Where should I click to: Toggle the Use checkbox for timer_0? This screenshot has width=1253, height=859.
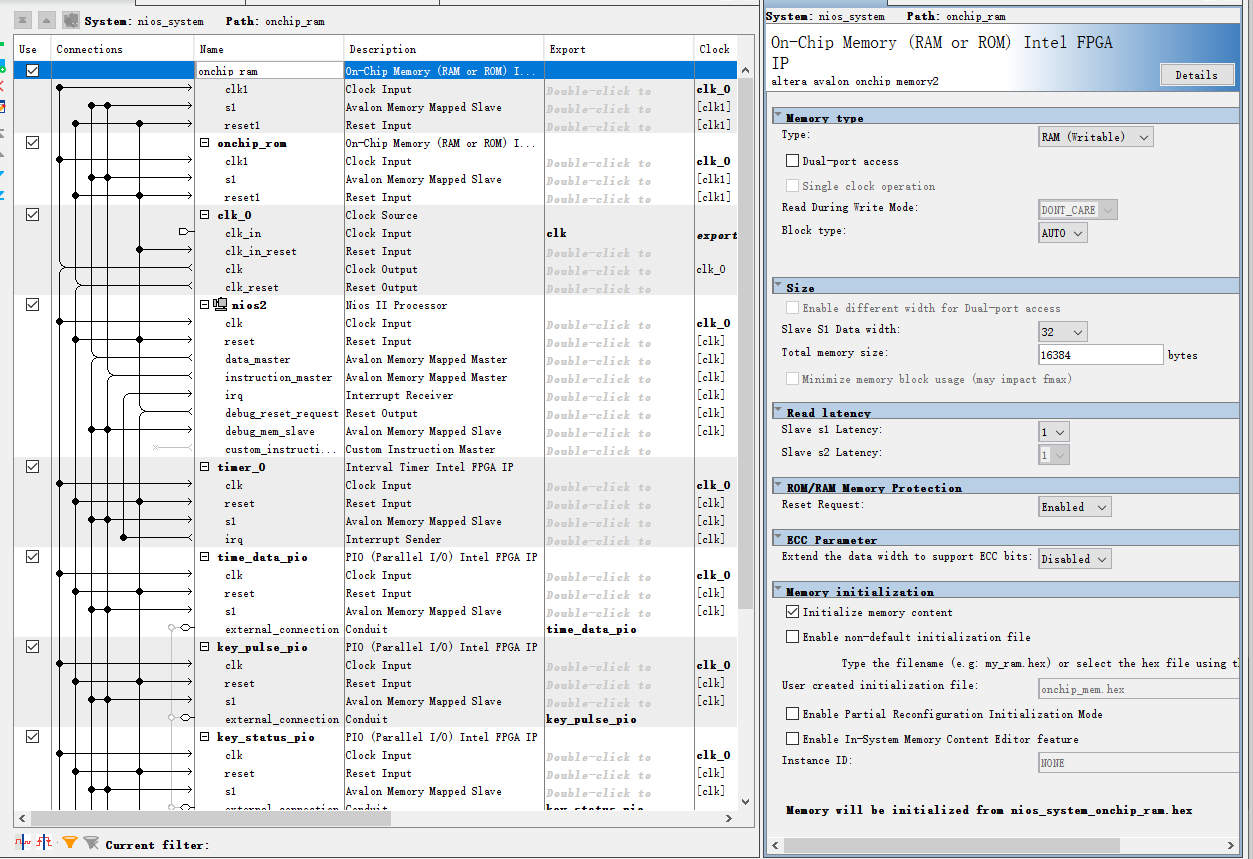32,467
